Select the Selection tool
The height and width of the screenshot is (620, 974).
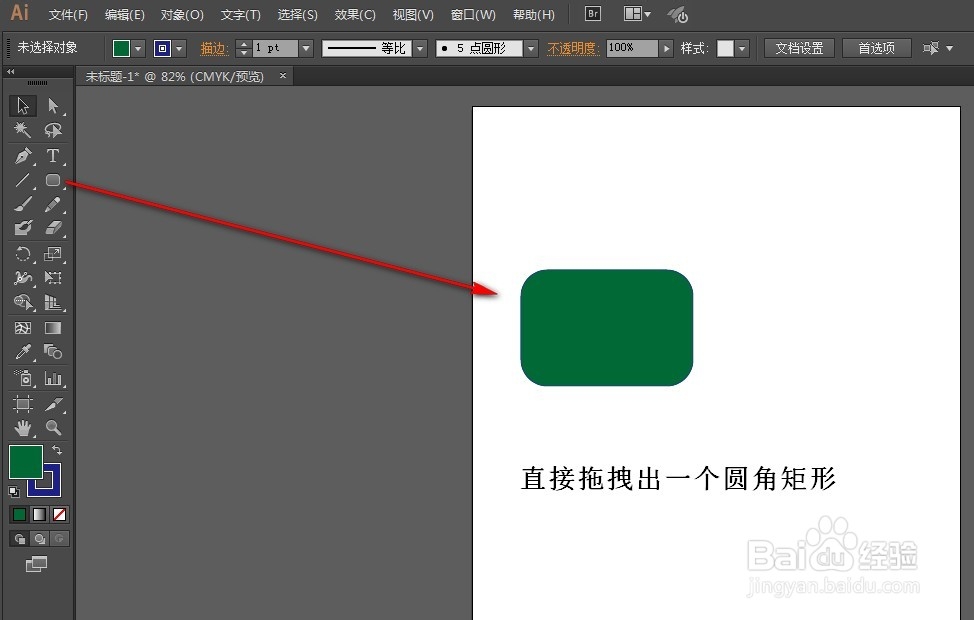tap(22, 105)
